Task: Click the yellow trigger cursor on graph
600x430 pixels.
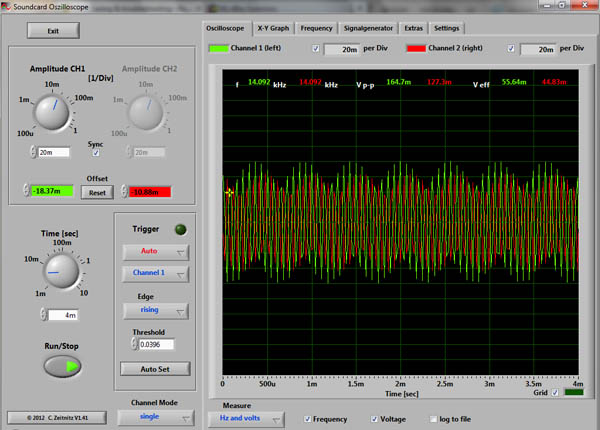Action: coord(229,192)
